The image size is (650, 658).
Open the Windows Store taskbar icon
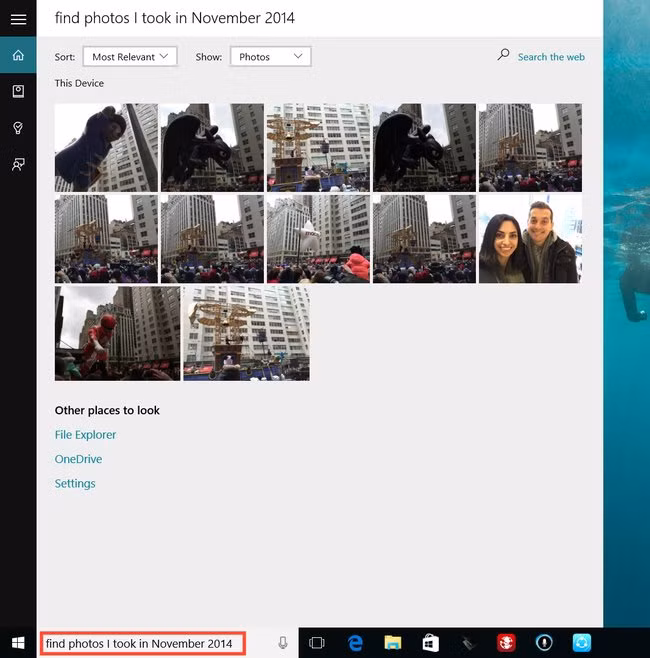click(x=430, y=643)
